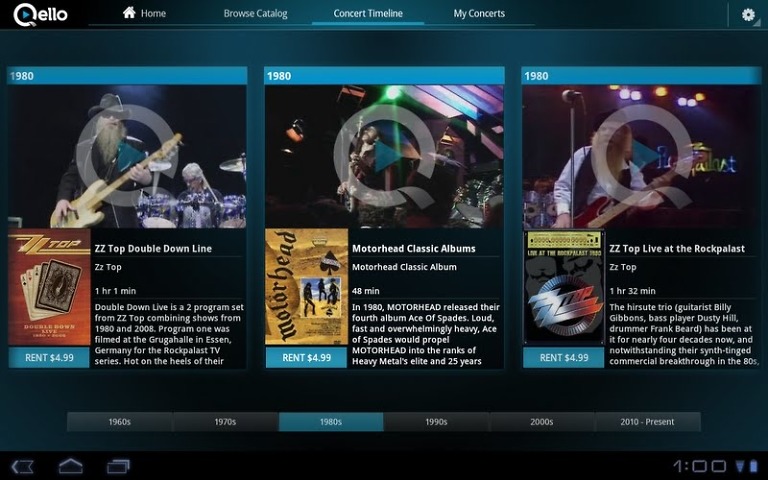
Task: Select the 1970s decade
Action: tap(225, 422)
